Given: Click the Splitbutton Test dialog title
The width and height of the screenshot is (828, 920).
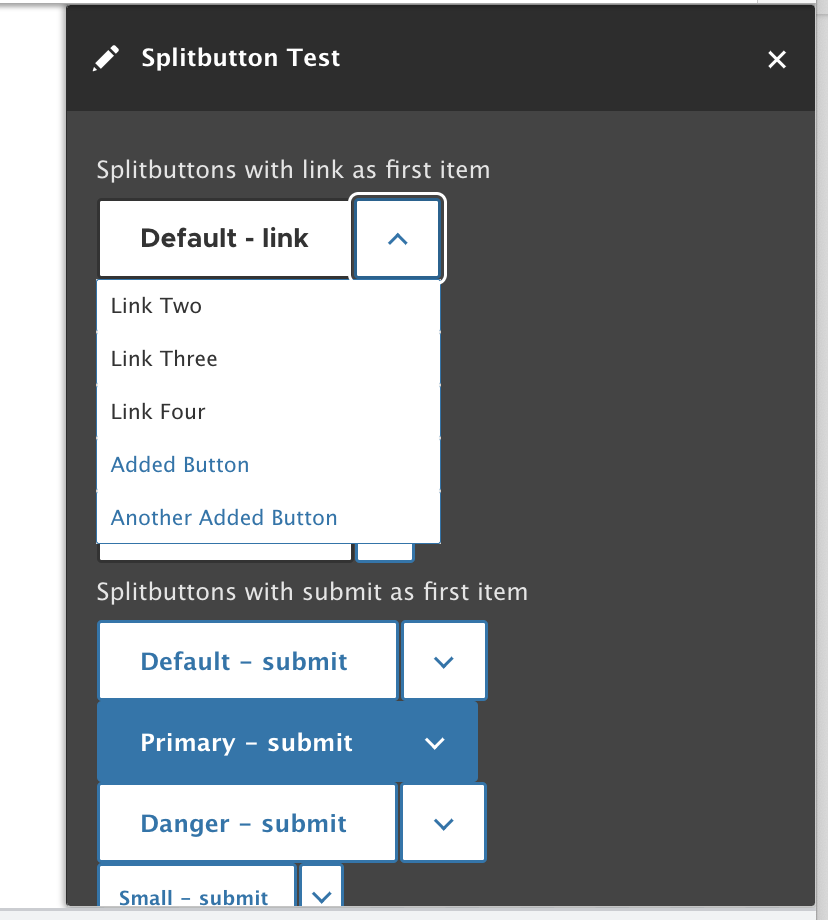Looking at the screenshot, I should 241,58.
